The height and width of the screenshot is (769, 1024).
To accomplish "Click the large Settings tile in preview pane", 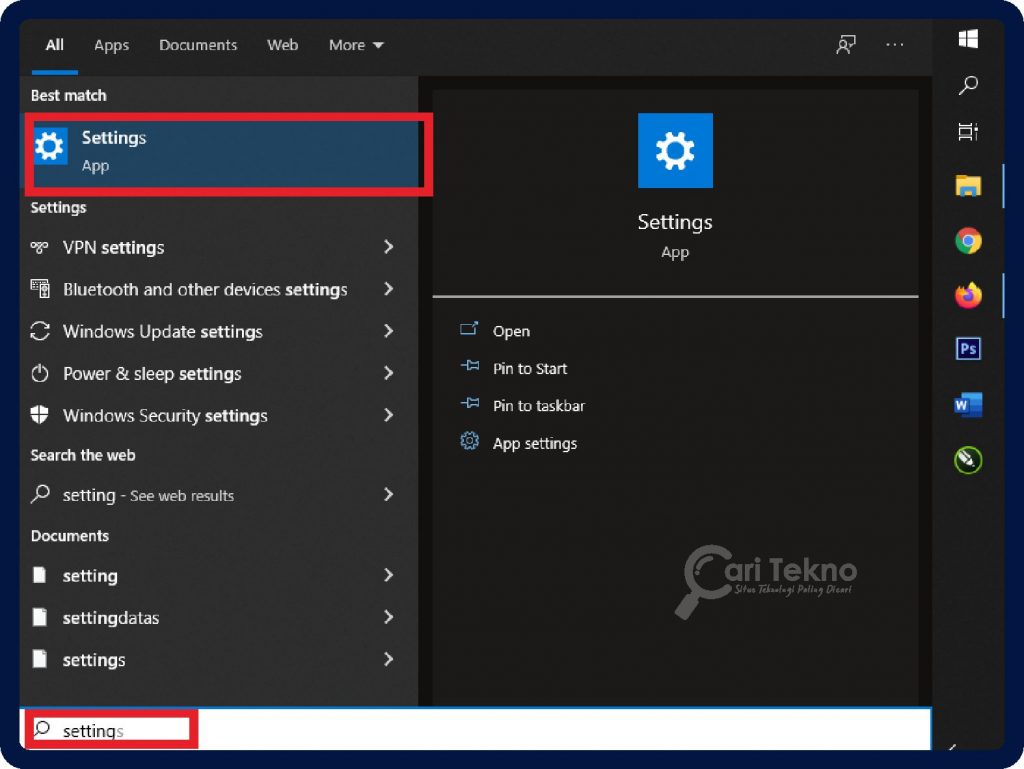I will 675,151.
